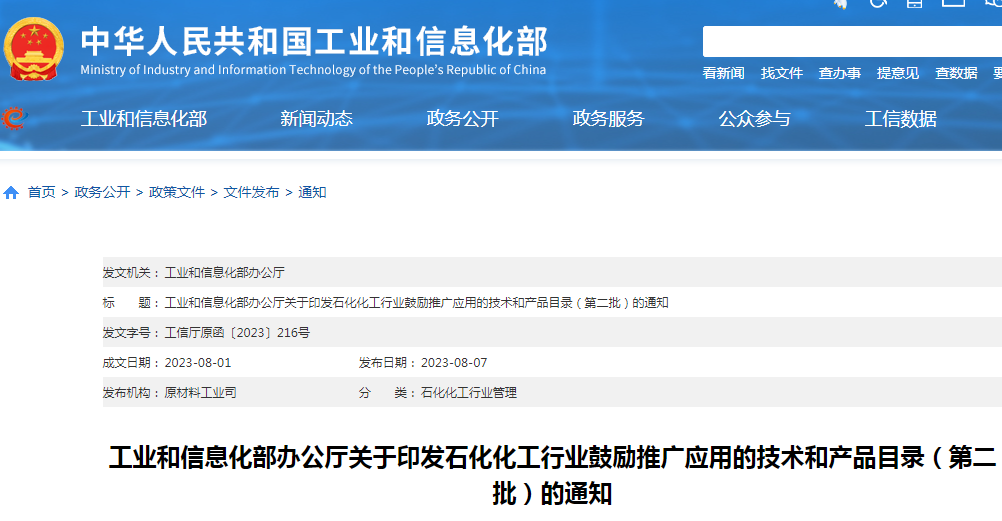The image size is (1002, 521).
Task: Go to 首页 via breadcrumb
Action: [42, 192]
